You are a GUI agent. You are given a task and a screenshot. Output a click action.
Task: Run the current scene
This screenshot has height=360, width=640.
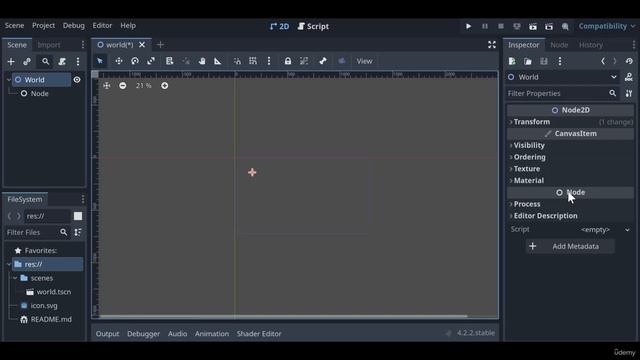click(x=533, y=26)
